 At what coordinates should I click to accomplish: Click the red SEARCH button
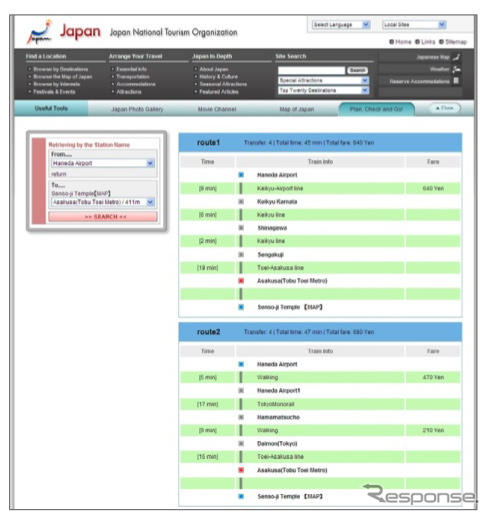click(103, 217)
